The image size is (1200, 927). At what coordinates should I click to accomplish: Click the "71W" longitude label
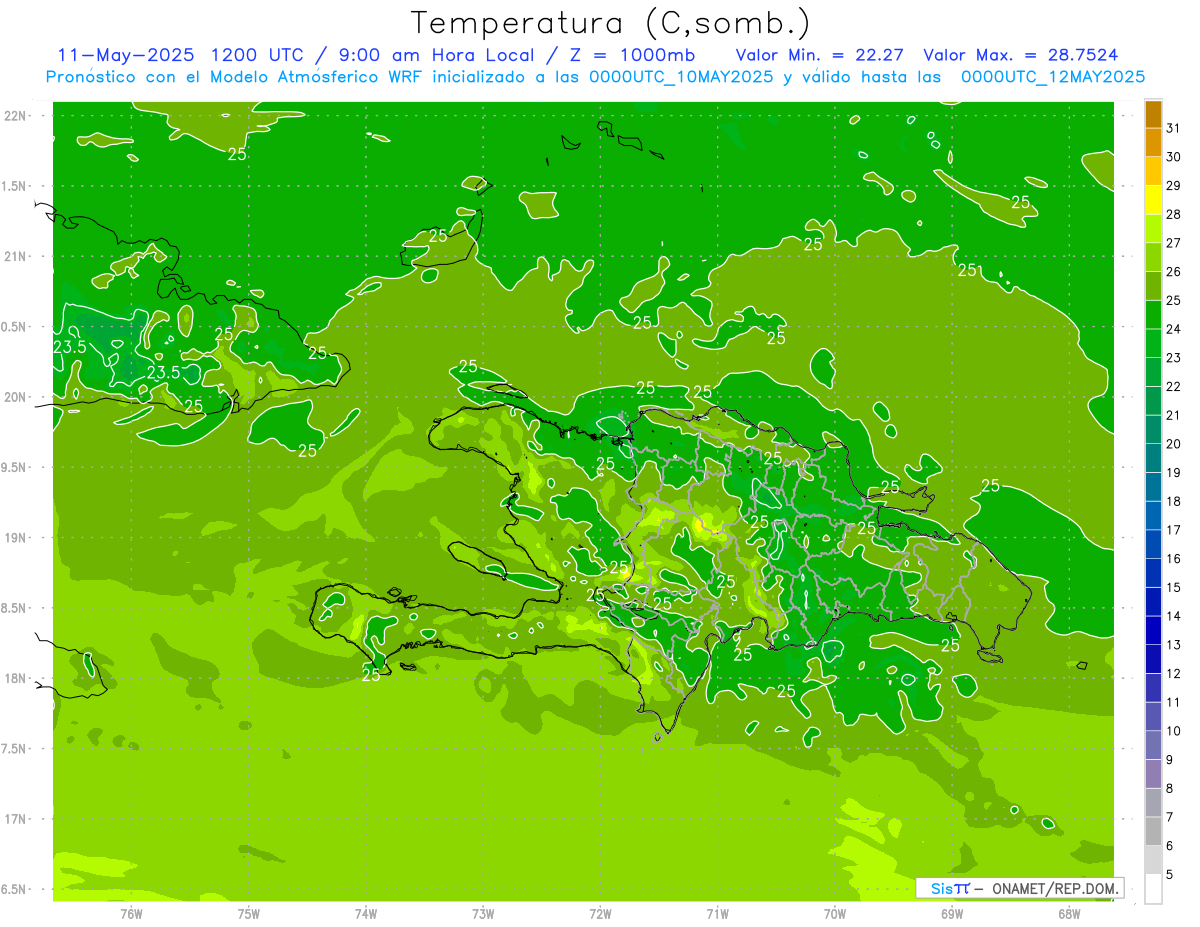(717, 913)
